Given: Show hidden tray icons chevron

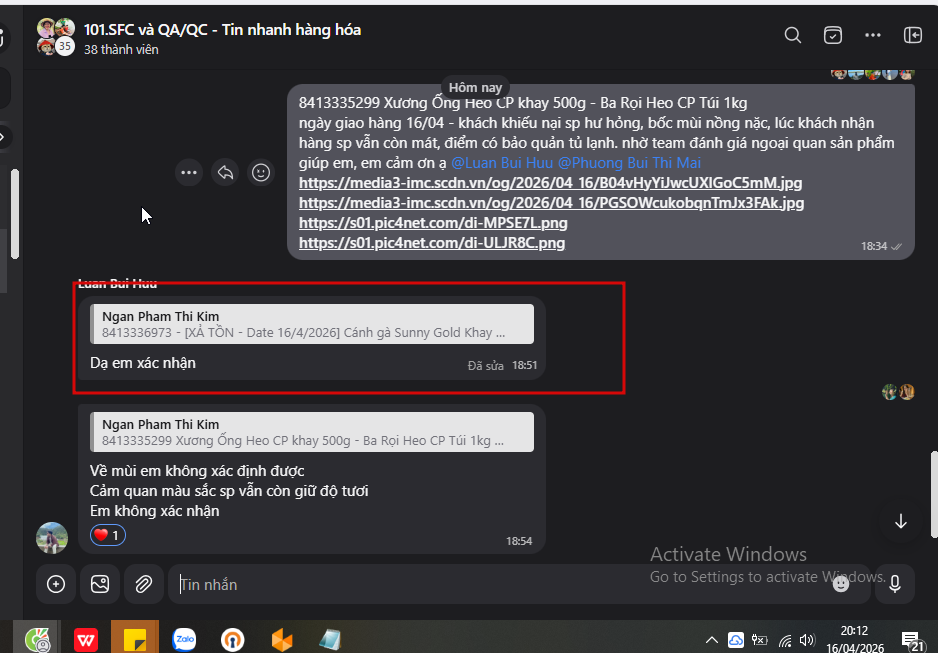Looking at the screenshot, I should coord(712,640).
